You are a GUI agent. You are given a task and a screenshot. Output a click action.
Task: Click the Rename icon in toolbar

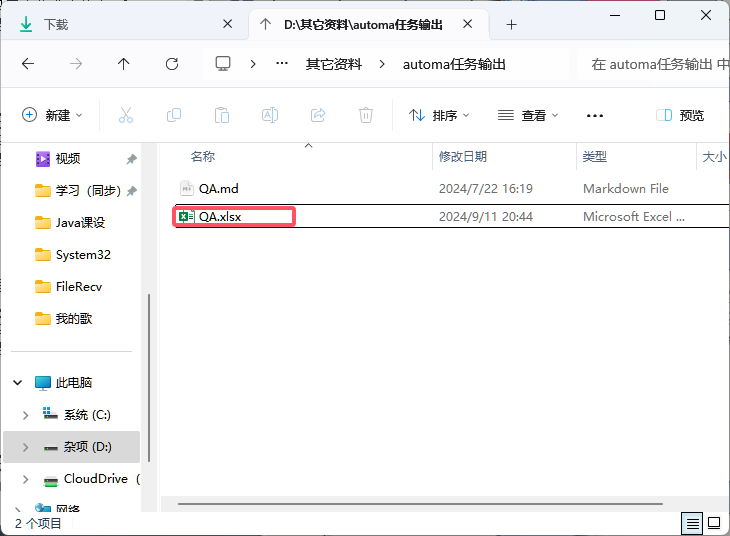270,115
